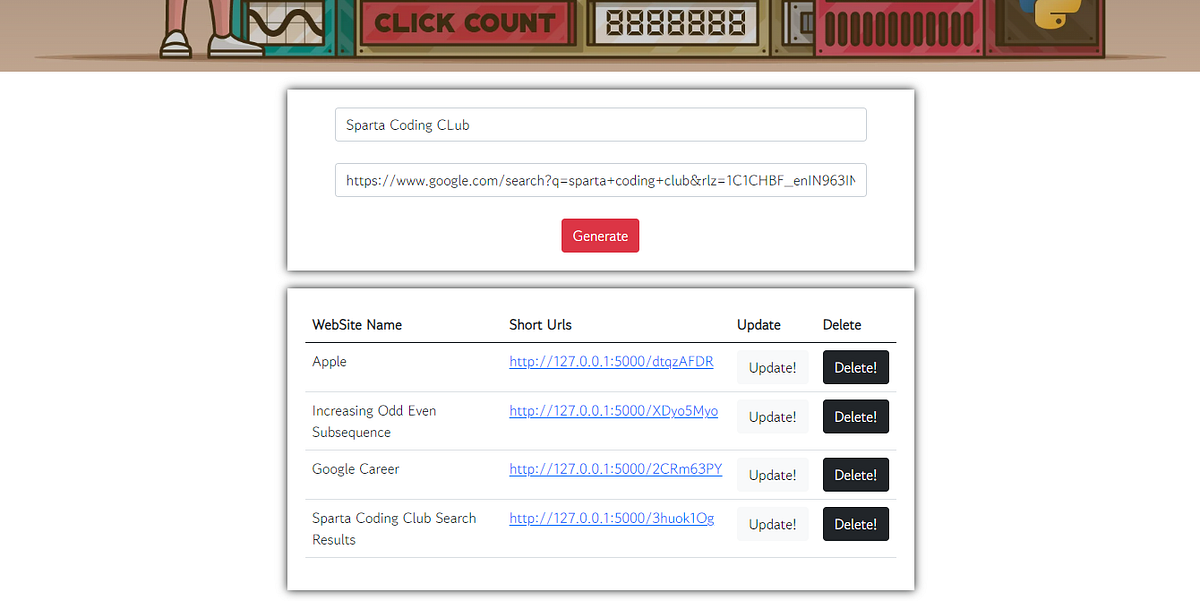
Task: Click the WebSite Name column header
Action: pos(357,324)
